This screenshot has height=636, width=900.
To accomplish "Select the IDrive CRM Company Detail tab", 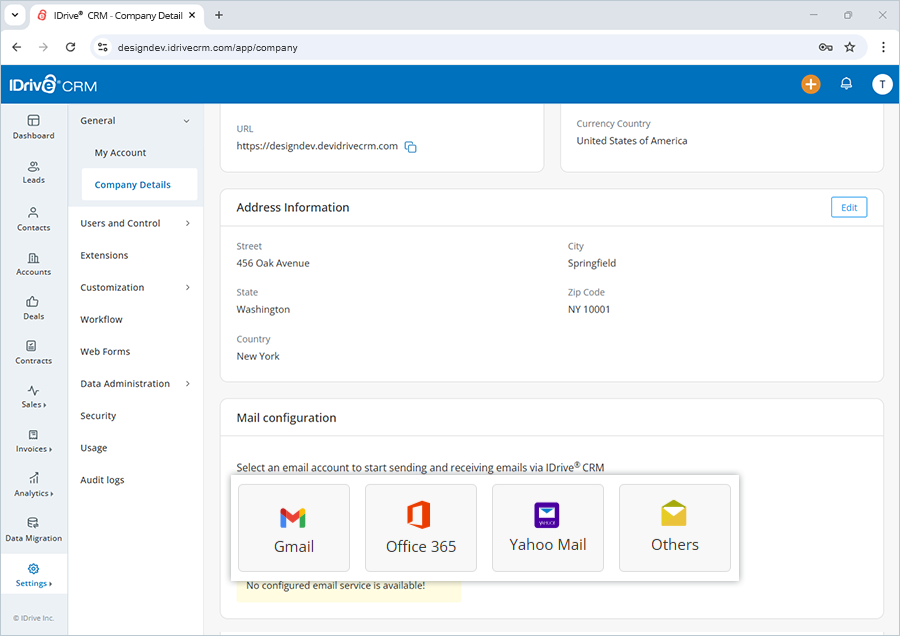I will point(117,16).
